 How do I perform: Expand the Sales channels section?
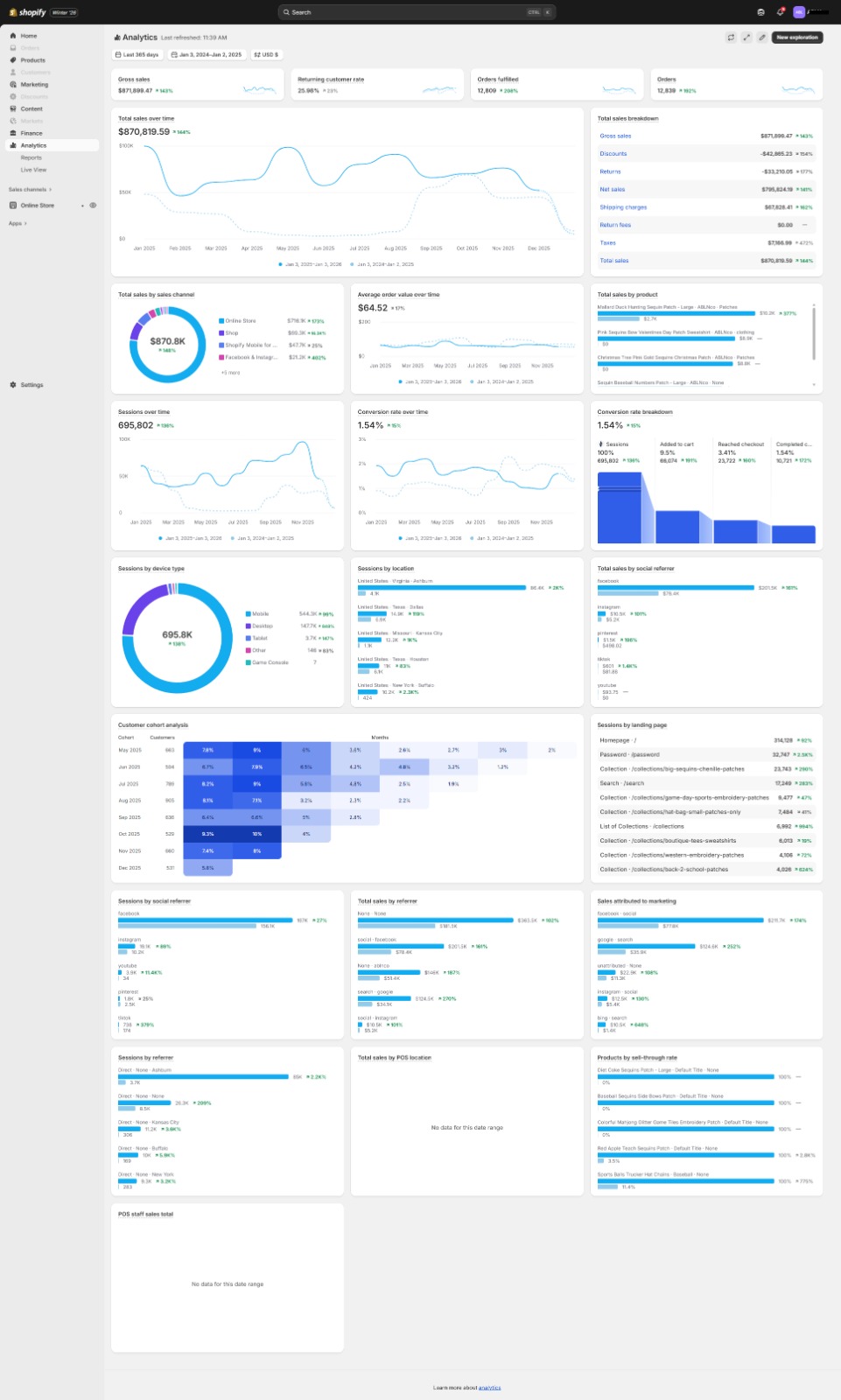pos(30,189)
